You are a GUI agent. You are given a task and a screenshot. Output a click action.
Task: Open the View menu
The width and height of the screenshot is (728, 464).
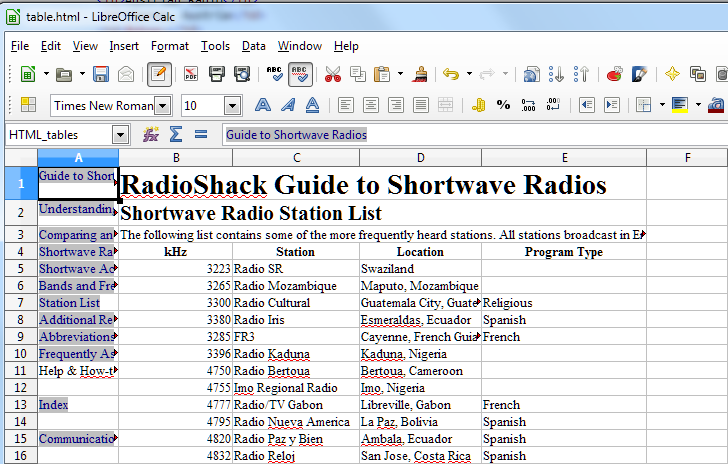pyautogui.click(x=85, y=46)
